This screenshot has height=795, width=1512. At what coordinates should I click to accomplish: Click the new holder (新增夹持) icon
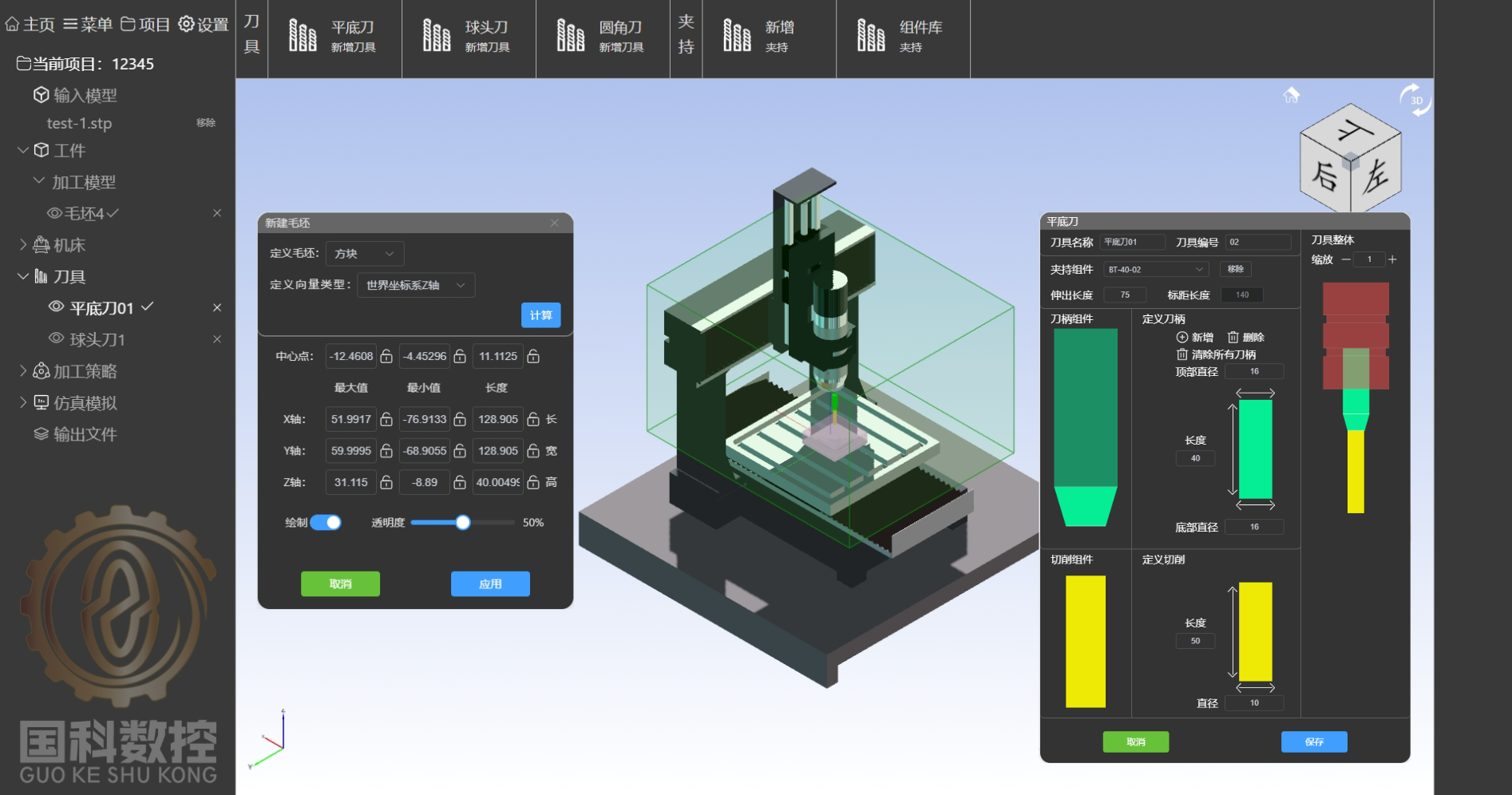(737, 36)
